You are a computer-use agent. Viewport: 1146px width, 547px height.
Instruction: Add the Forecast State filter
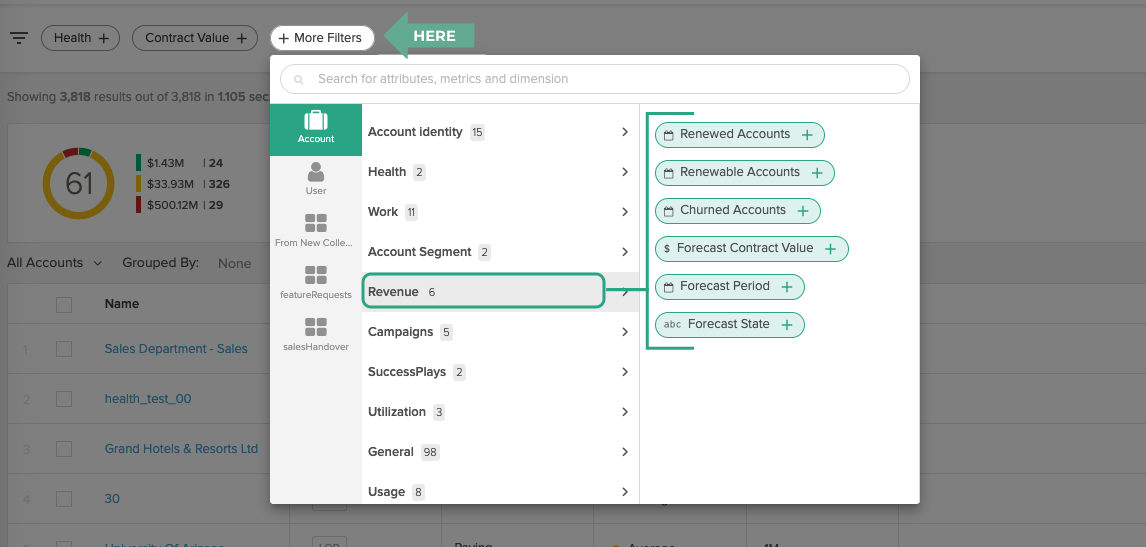729,325
